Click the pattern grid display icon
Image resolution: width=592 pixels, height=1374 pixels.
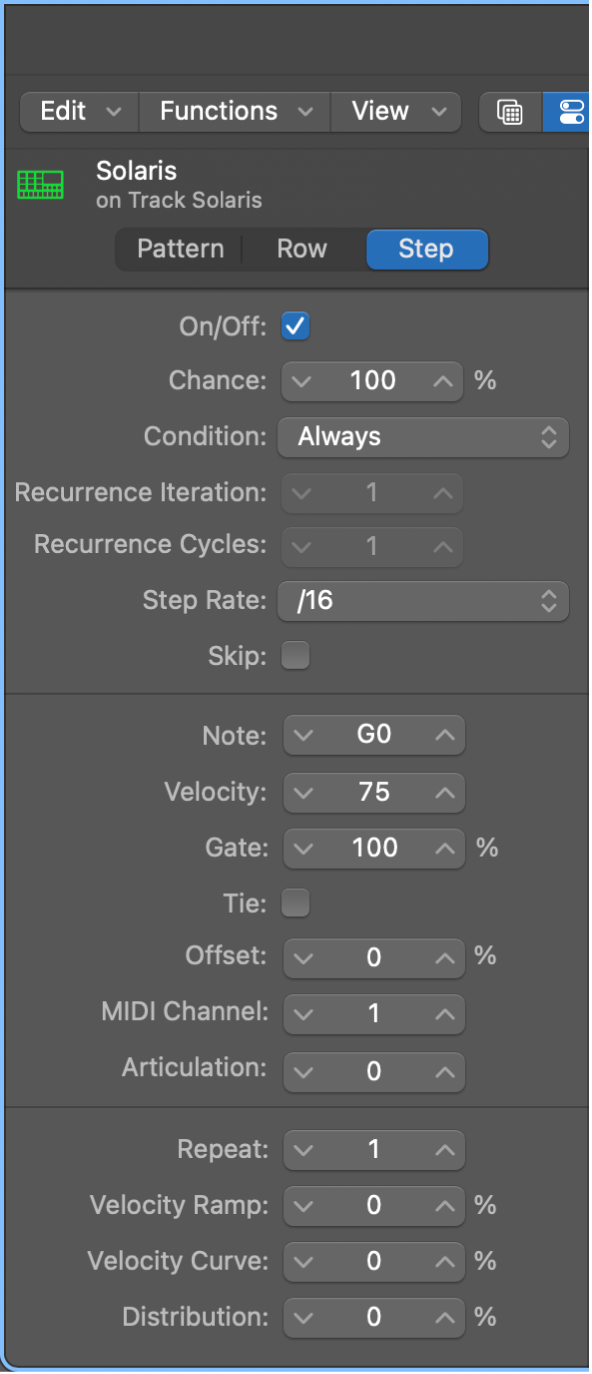tap(509, 112)
